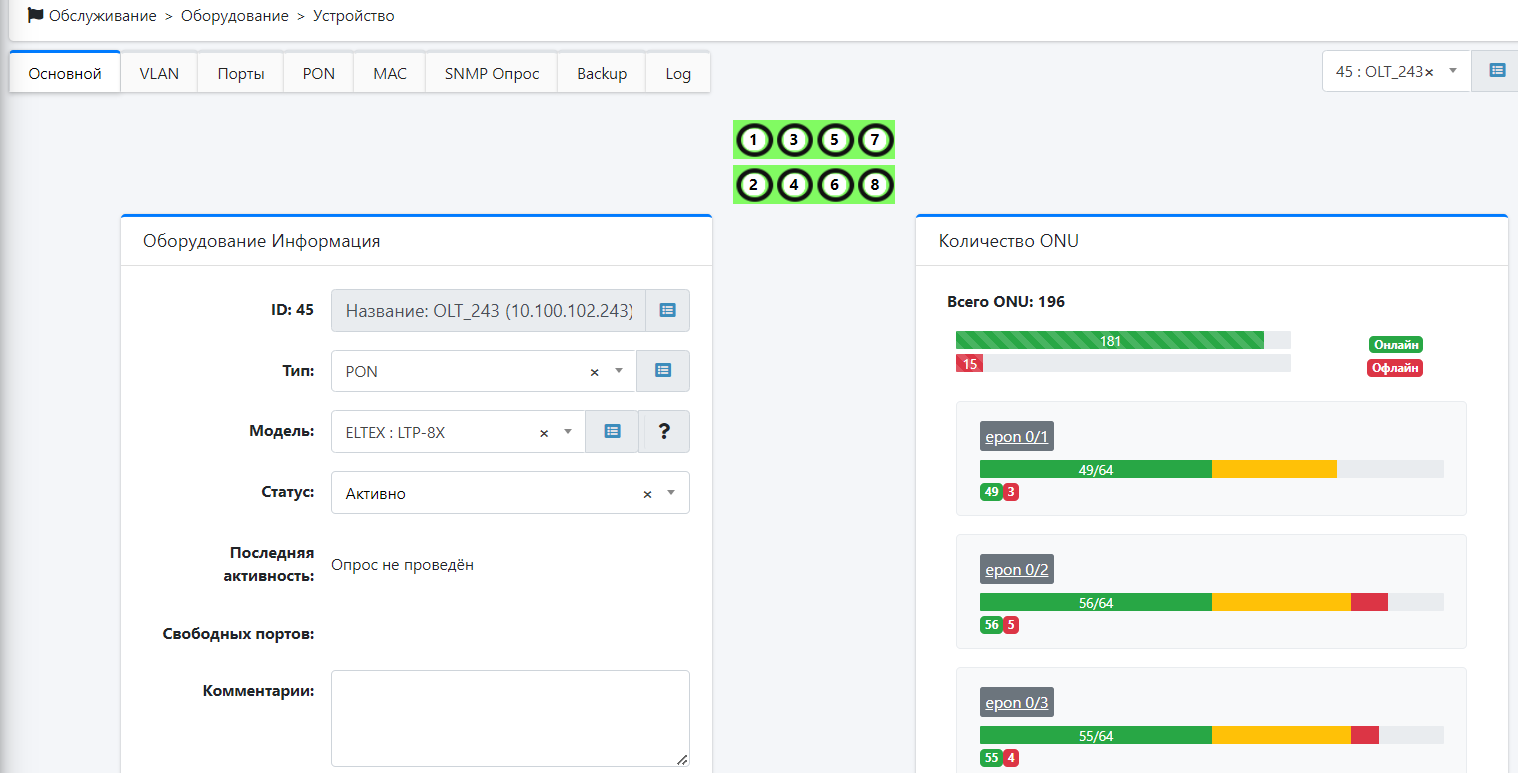This screenshot has height=773, width=1518.
Task: Click list icon next to Модель dropdown
Action: pos(612,432)
